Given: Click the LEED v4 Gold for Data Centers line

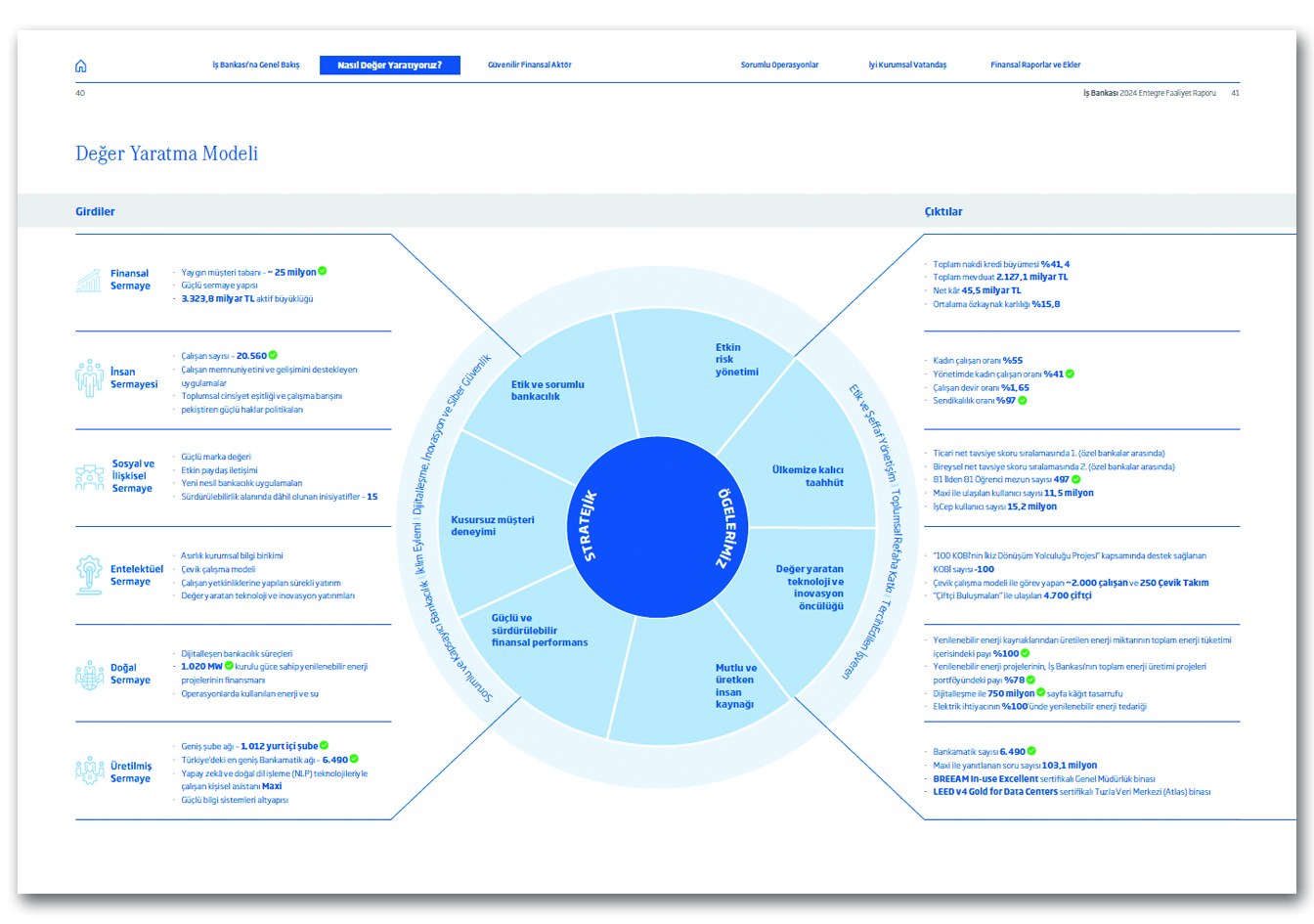Looking at the screenshot, I should (1072, 792).
